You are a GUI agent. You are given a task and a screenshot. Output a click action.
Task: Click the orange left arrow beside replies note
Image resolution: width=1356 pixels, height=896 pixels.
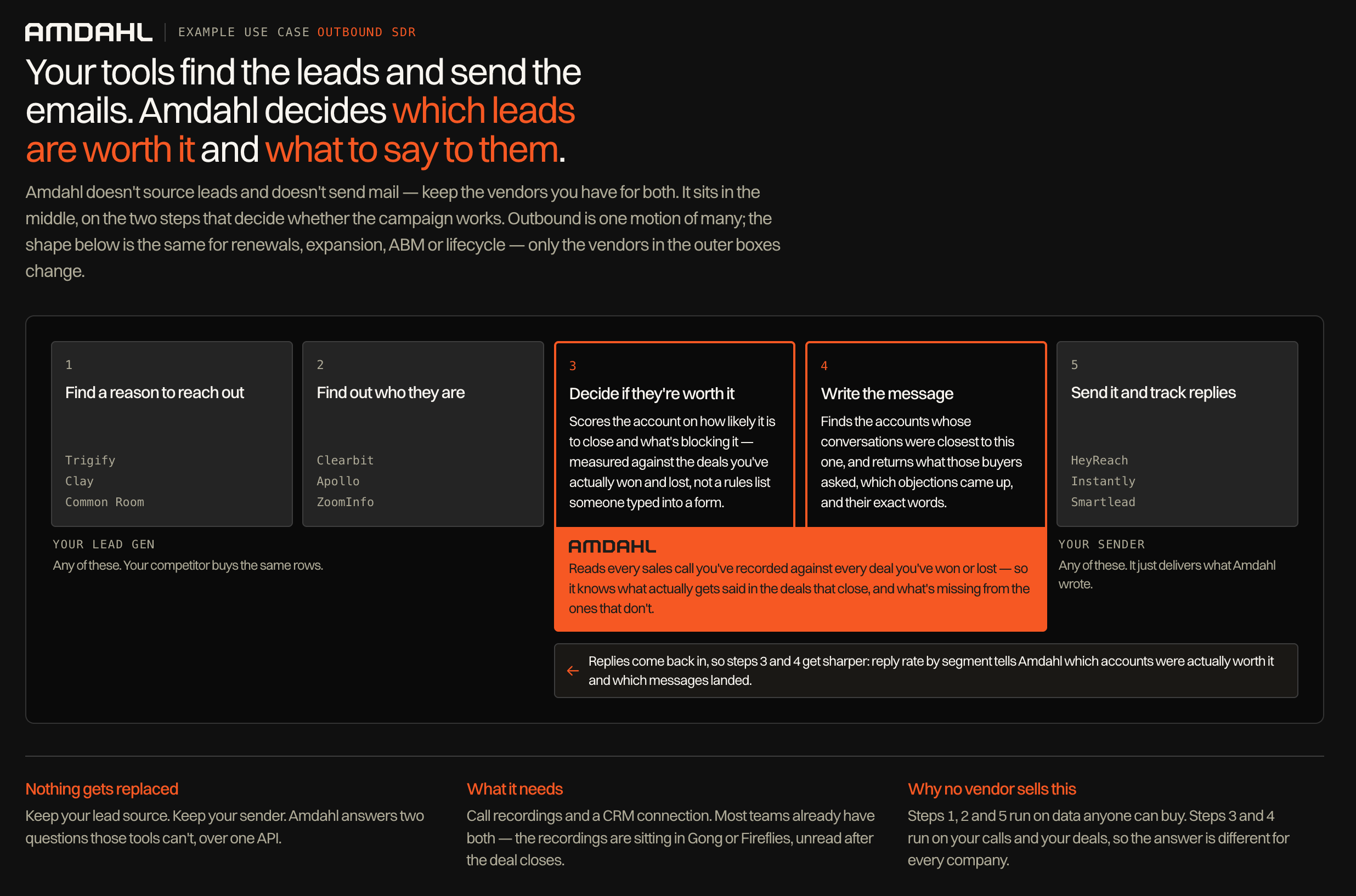point(573,671)
